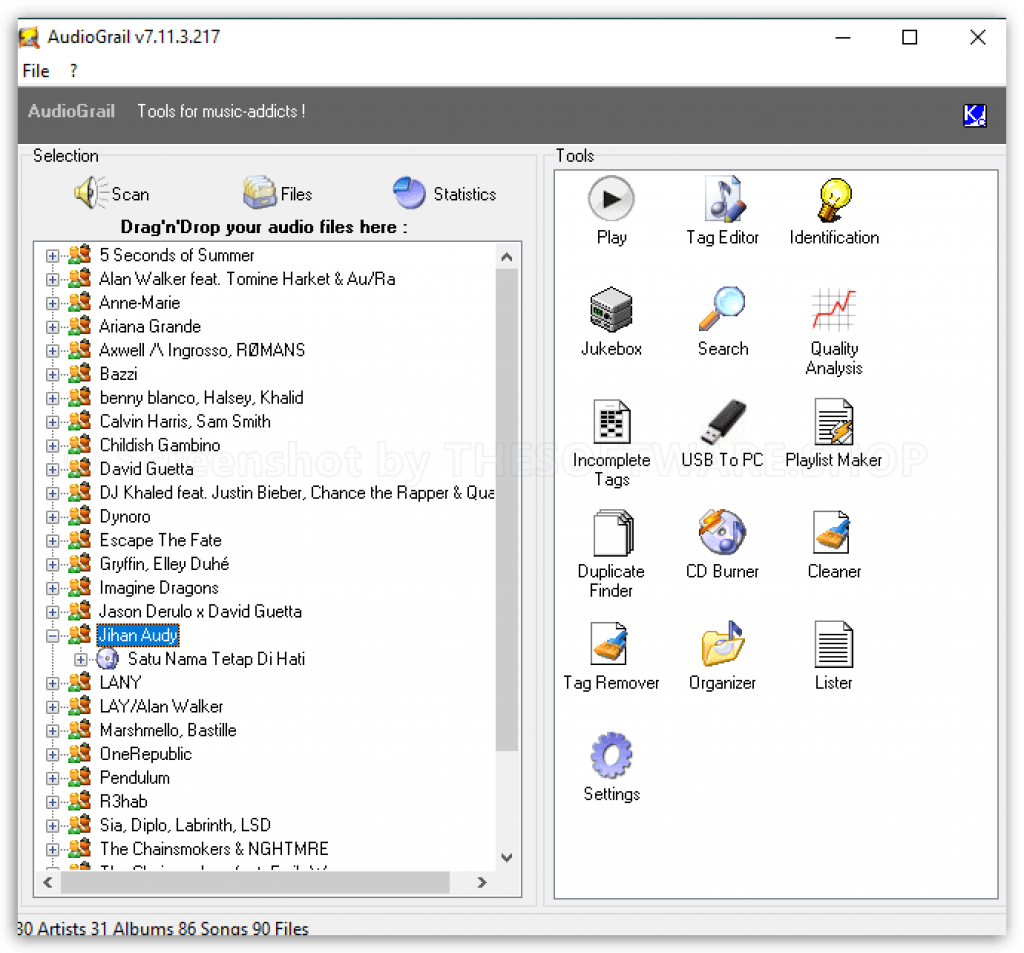Start the Duplicate Finder tool
Viewport: 1024px width, 953px height.
(x=611, y=554)
